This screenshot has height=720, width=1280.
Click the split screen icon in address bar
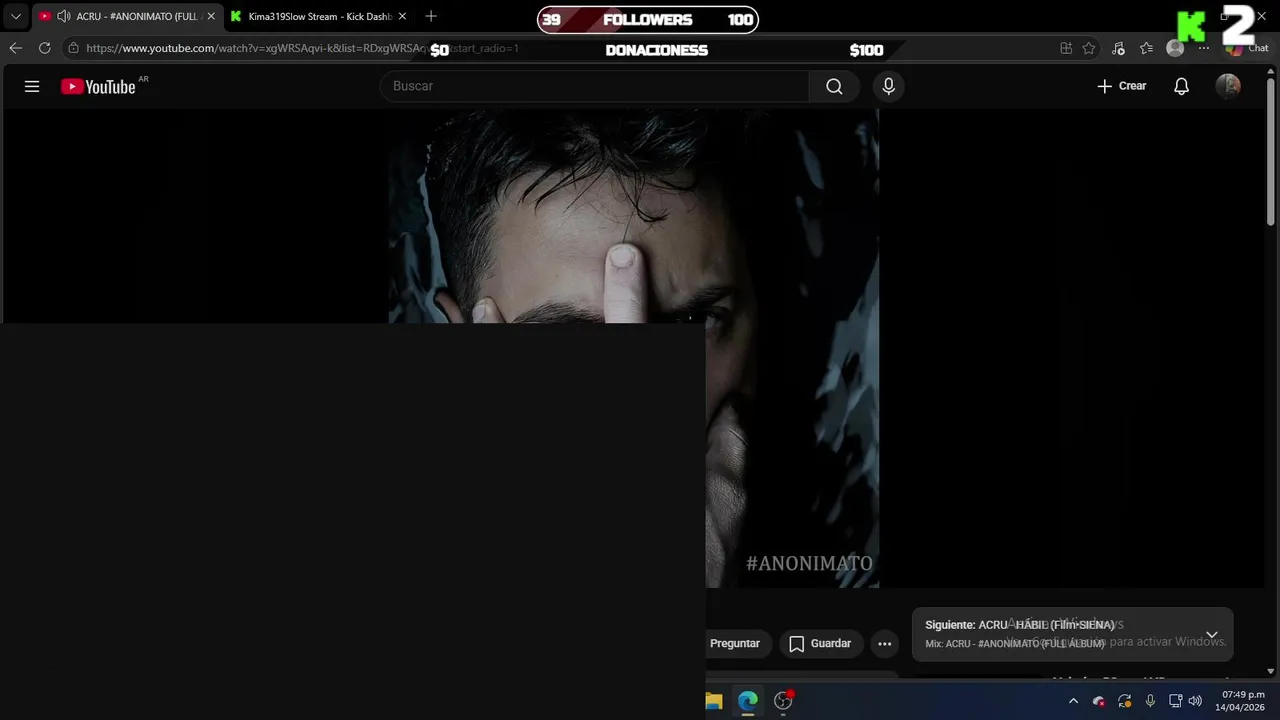click(1066, 48)
